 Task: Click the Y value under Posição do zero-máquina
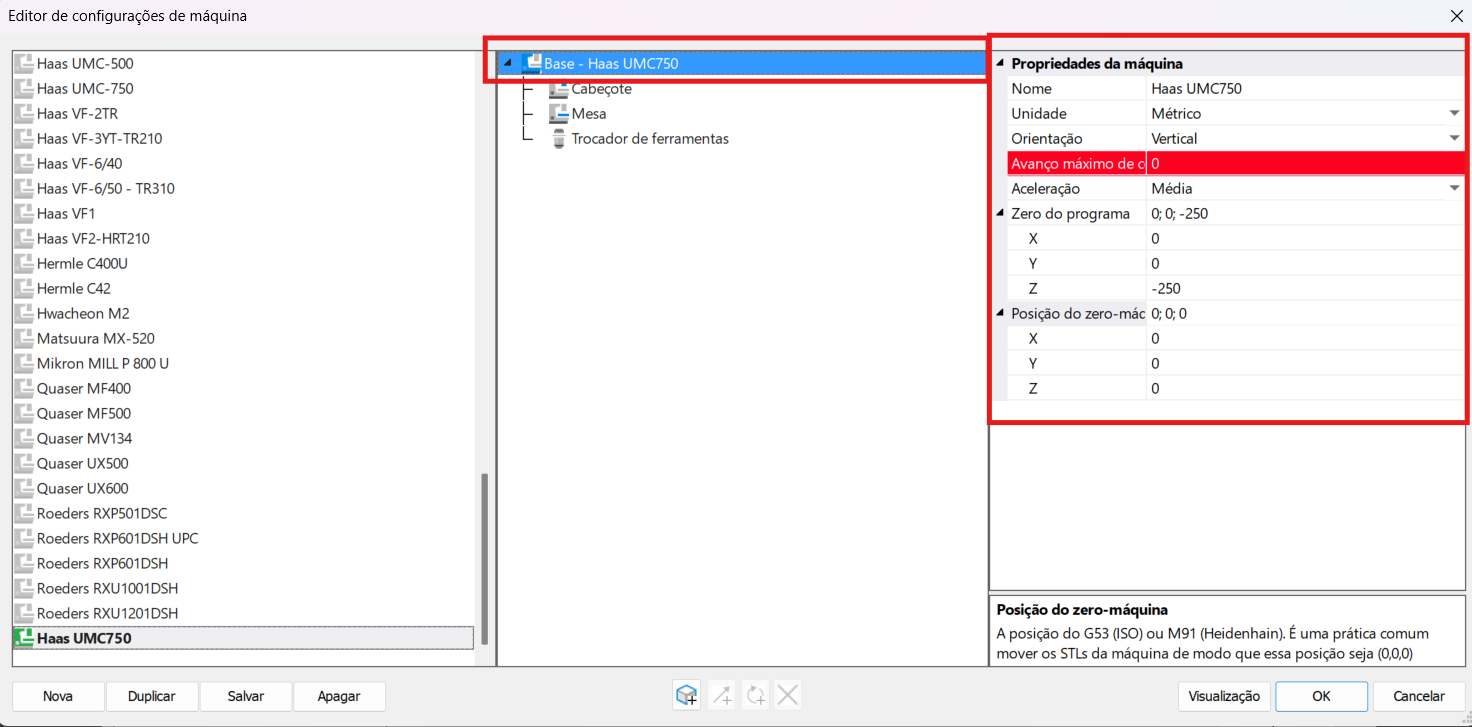pyautogui.click(x=1305, y=363)
